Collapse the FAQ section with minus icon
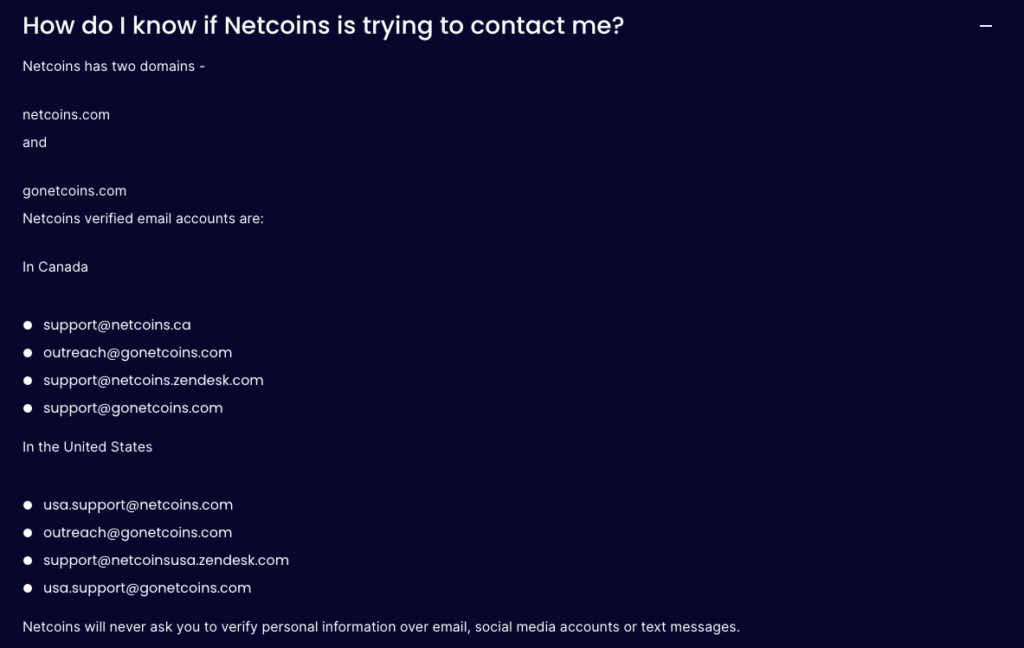 click(x=985, y=26)
